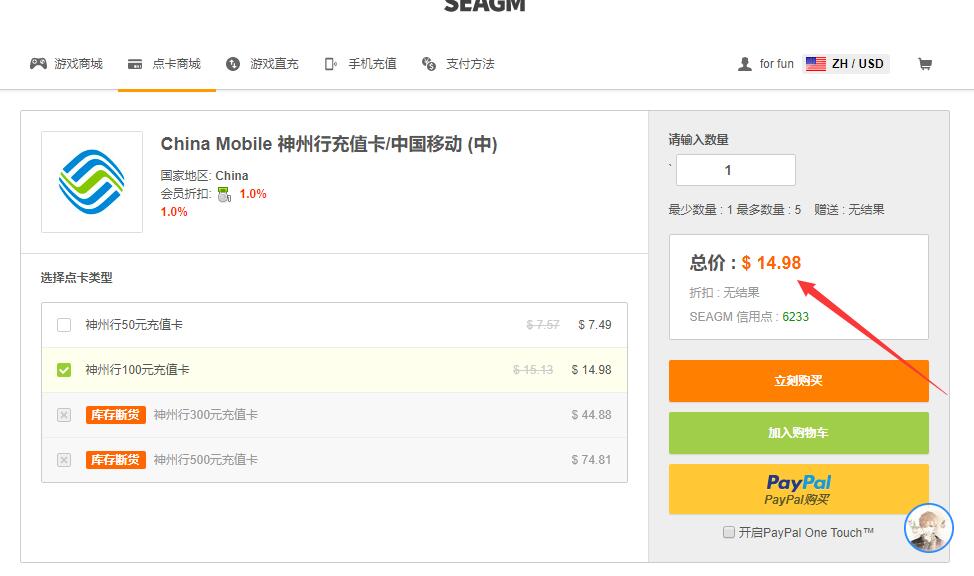Click the coins icon beside 支付方法
Screen dimensions: 974x576
pyautogui.click(x=429, y=63)
